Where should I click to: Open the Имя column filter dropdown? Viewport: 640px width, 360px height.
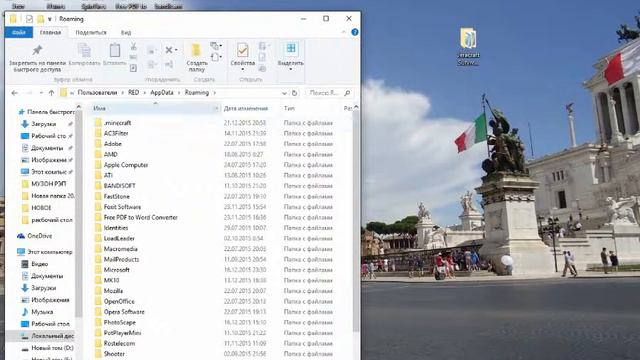click(x=216, y=108)
